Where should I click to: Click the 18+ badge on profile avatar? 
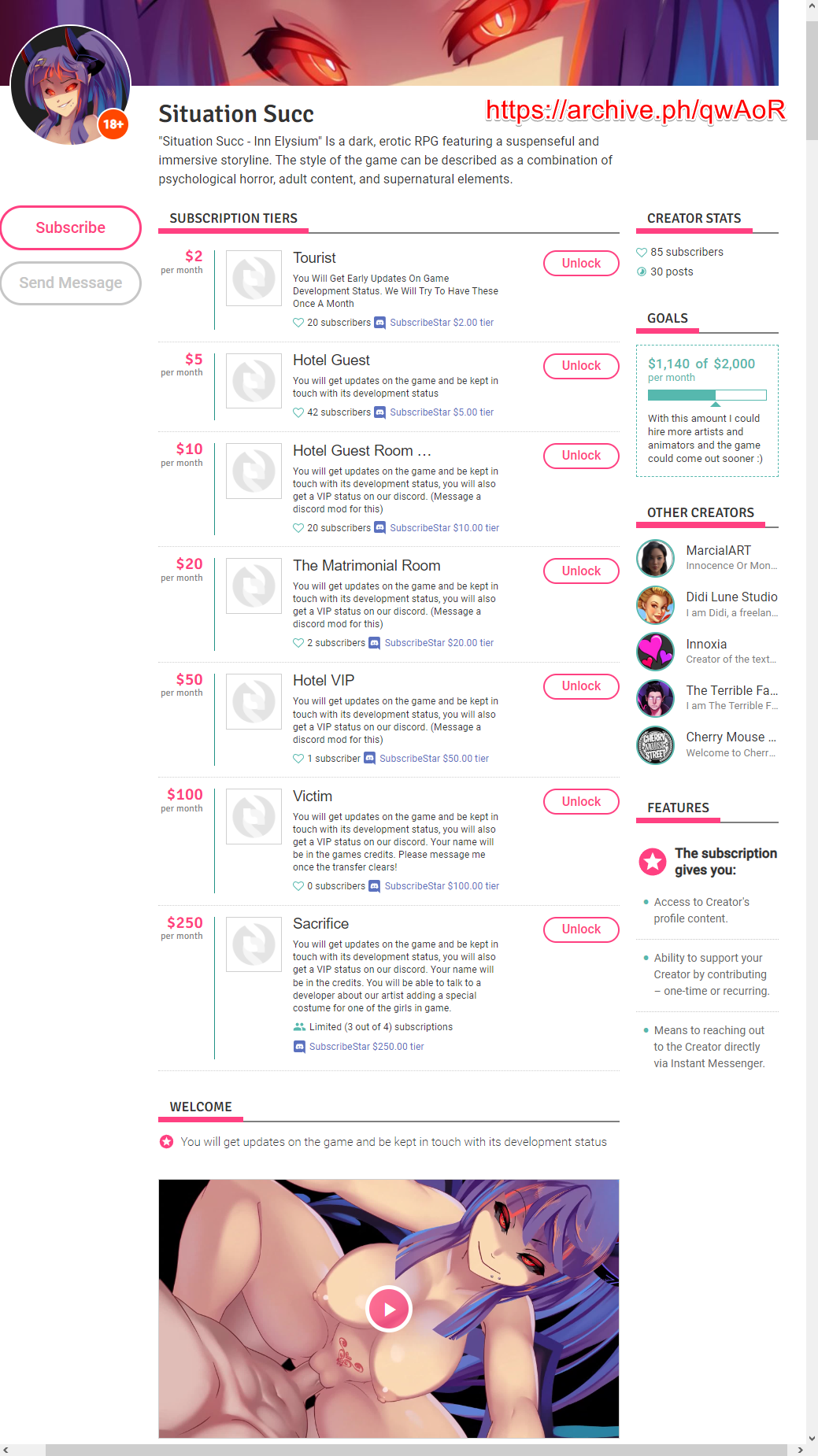click(113, 124)
